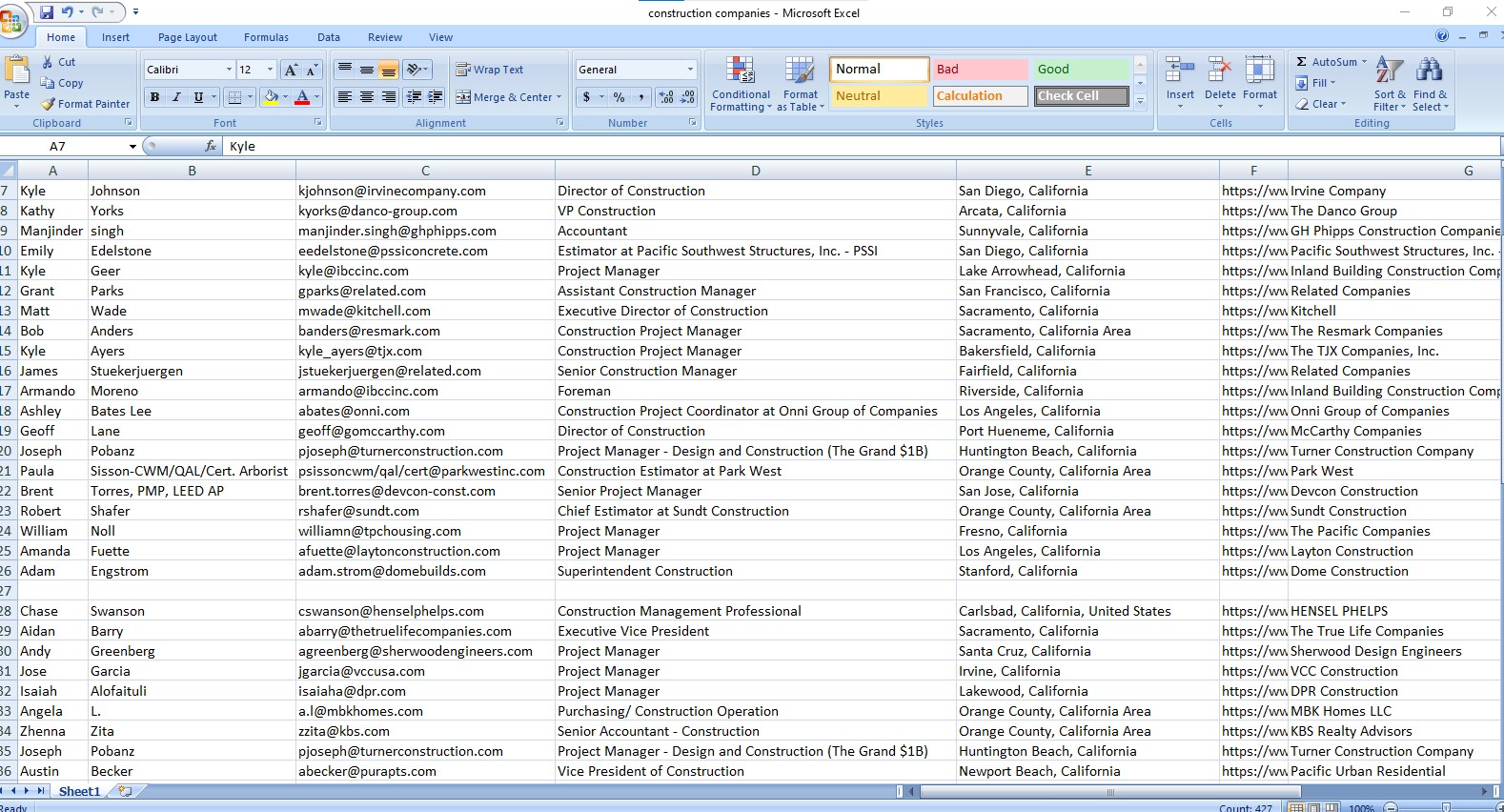
Task: Toggle Italic formatting
Action: (x=176, y=97)
